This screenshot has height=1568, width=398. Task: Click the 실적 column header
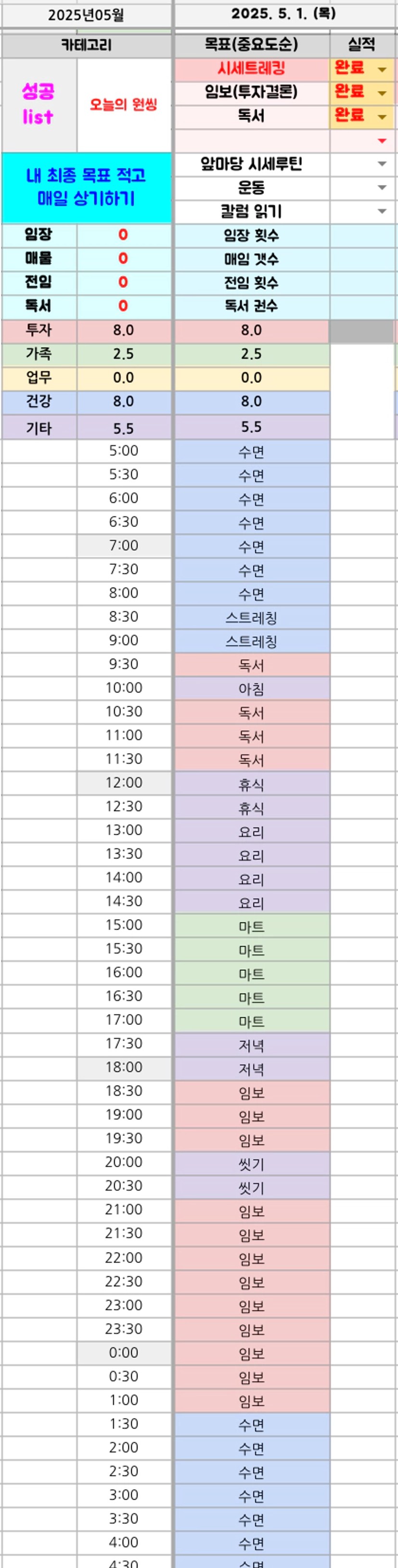pyautogui.click(x=361, y=44)
